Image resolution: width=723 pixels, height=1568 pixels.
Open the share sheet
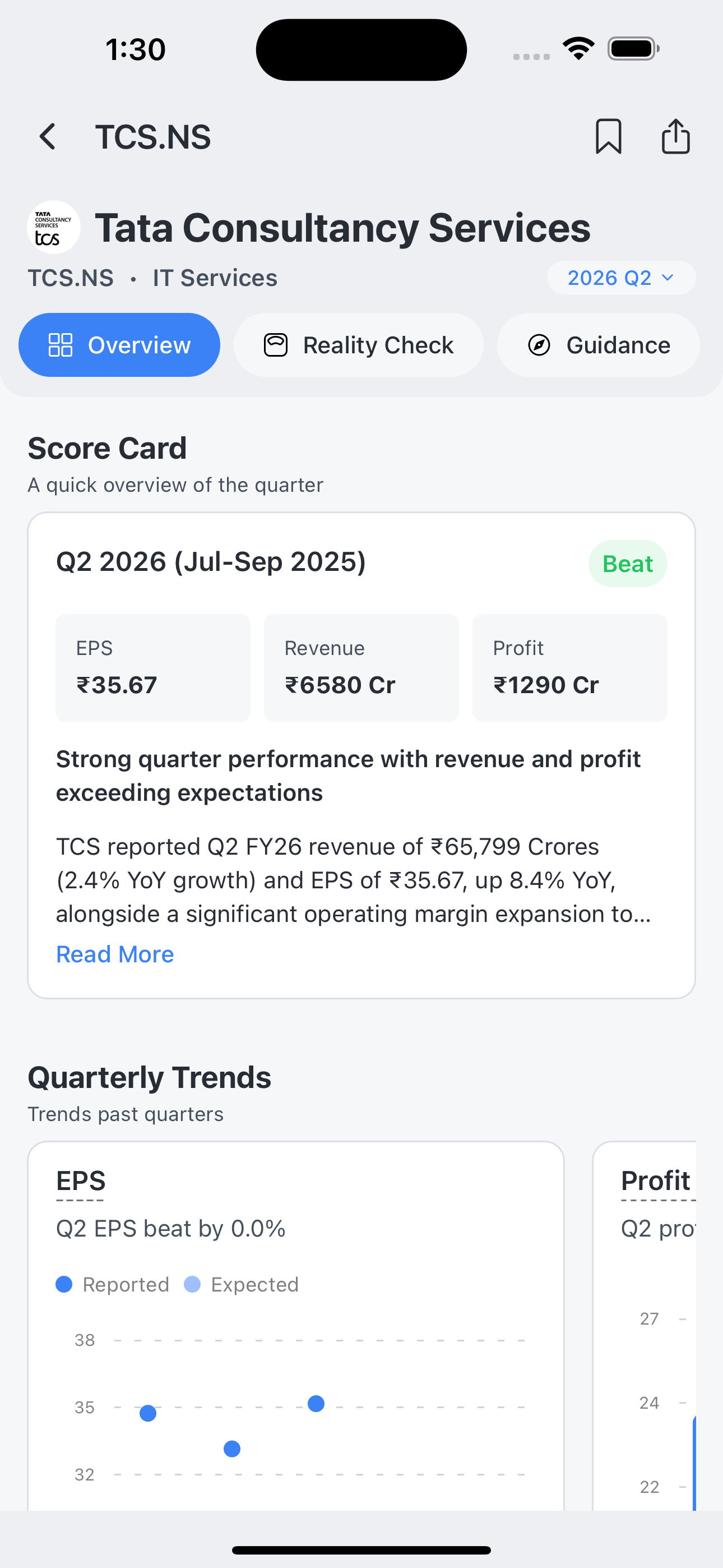tap(675, 136)
